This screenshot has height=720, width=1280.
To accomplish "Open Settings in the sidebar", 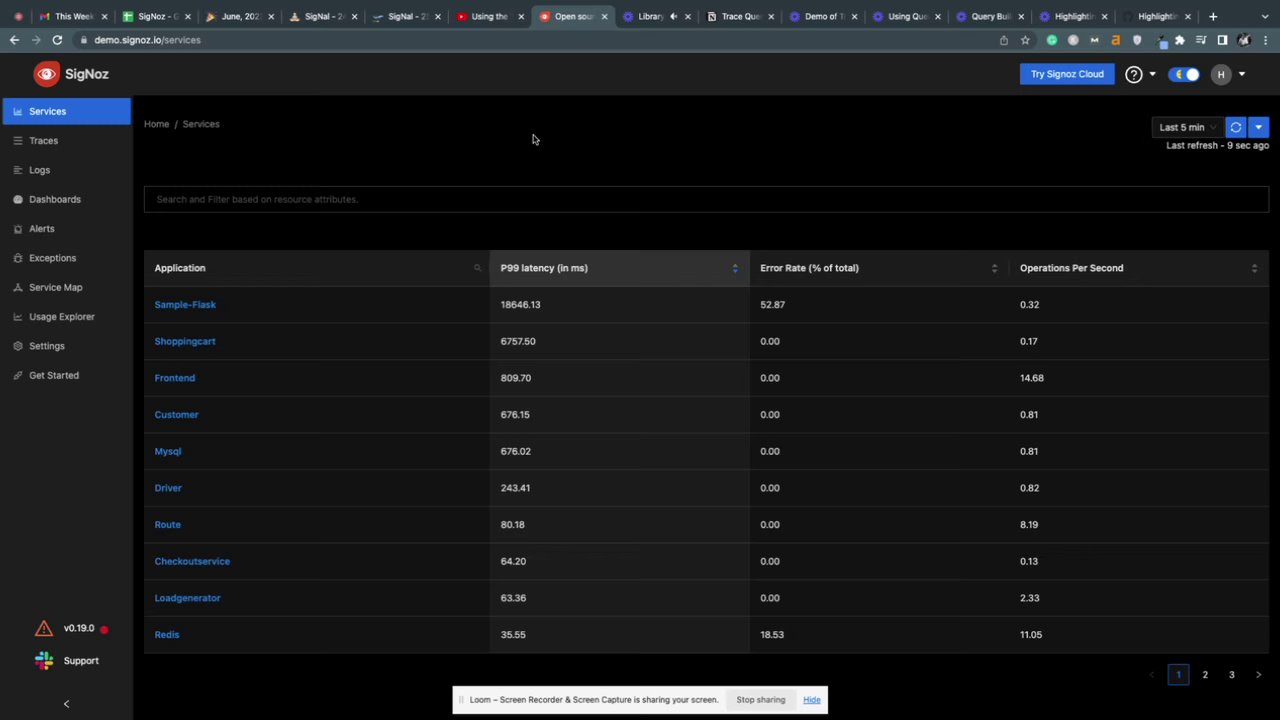I will [x=66, y=346].
